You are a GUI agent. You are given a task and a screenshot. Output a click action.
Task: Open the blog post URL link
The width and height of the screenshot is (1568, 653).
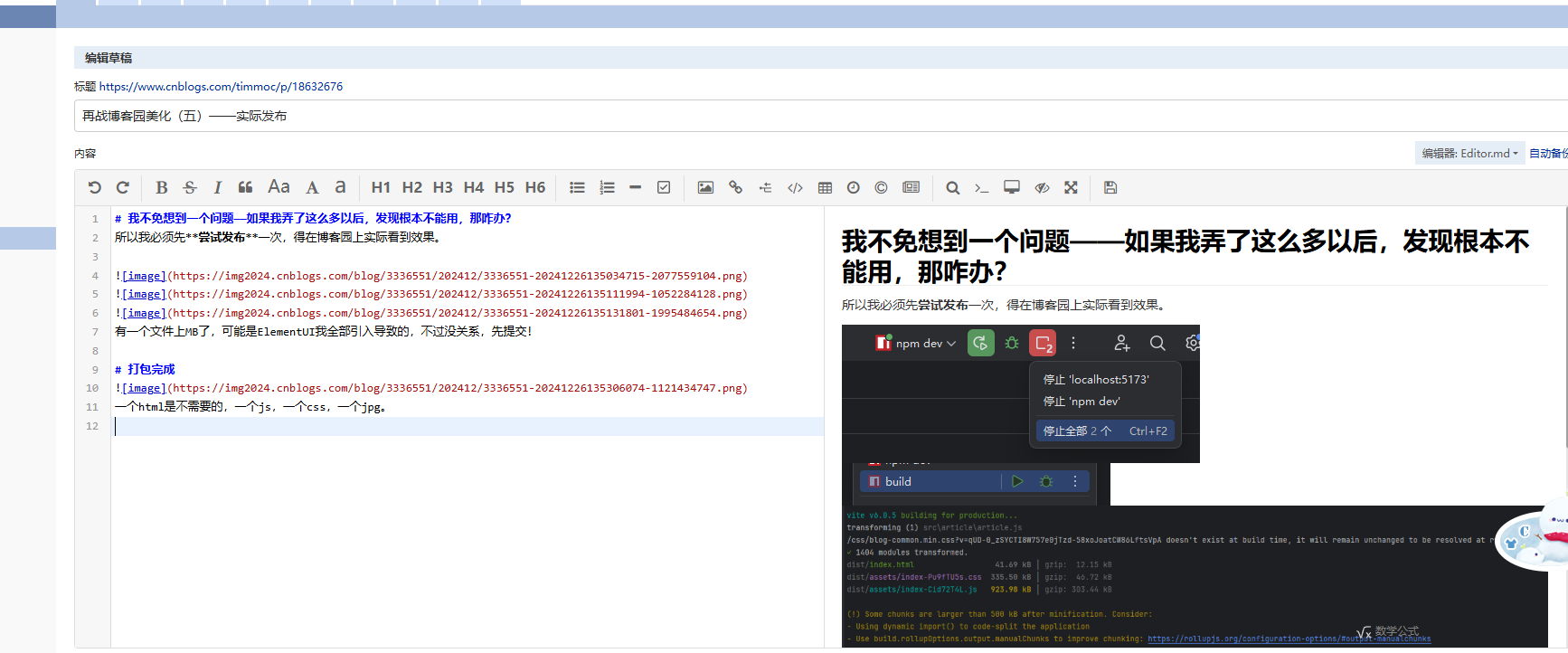[221, 87]
